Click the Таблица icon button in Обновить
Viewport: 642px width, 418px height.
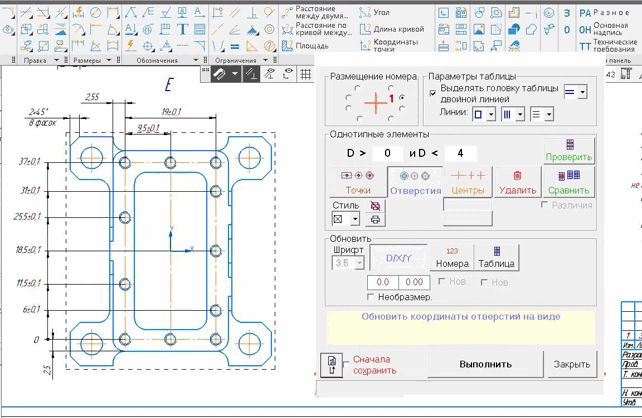[496, 257]
